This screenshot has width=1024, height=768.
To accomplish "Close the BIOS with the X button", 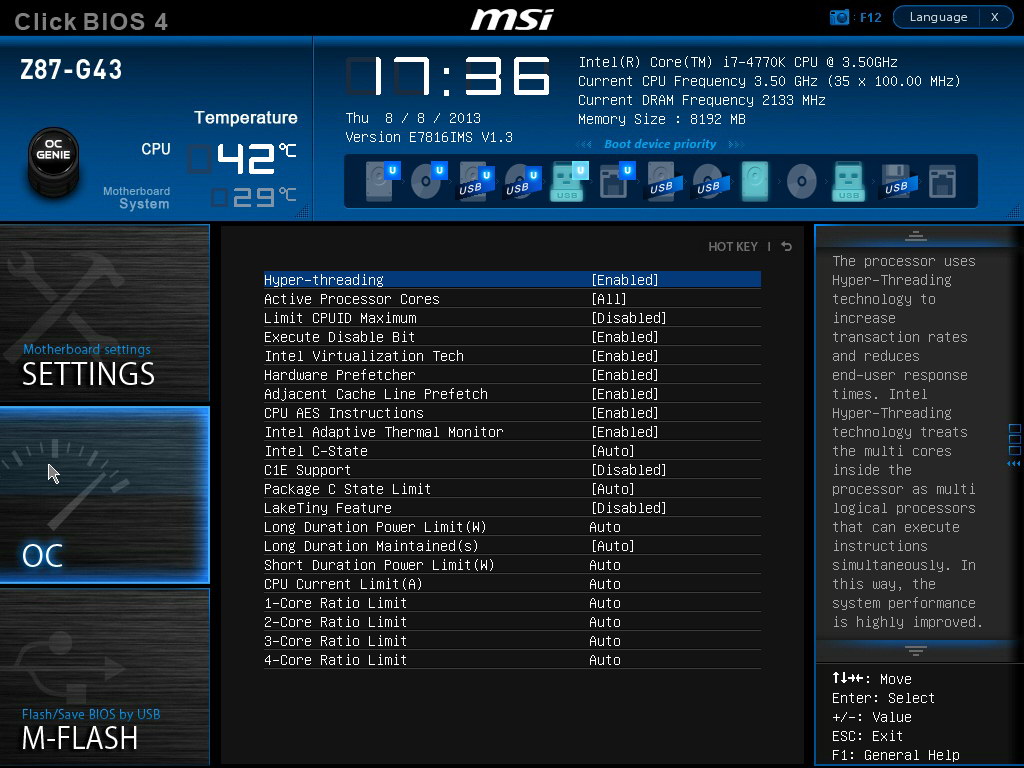I will [995, 17].
